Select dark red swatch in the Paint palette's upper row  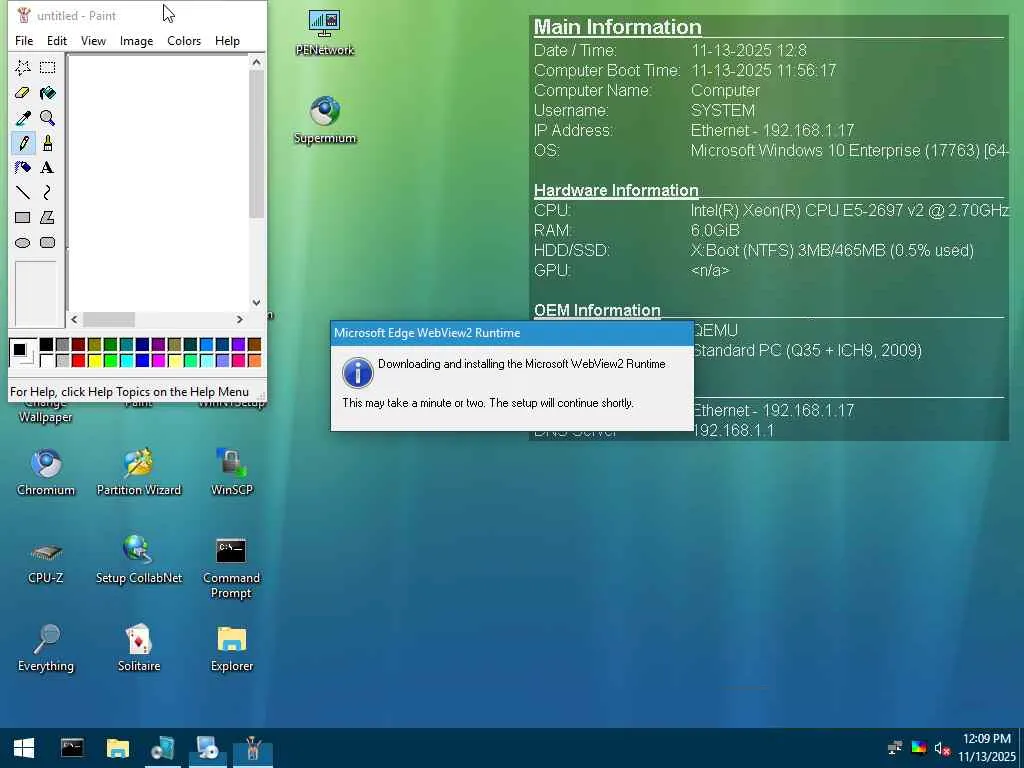click(78, 344)
